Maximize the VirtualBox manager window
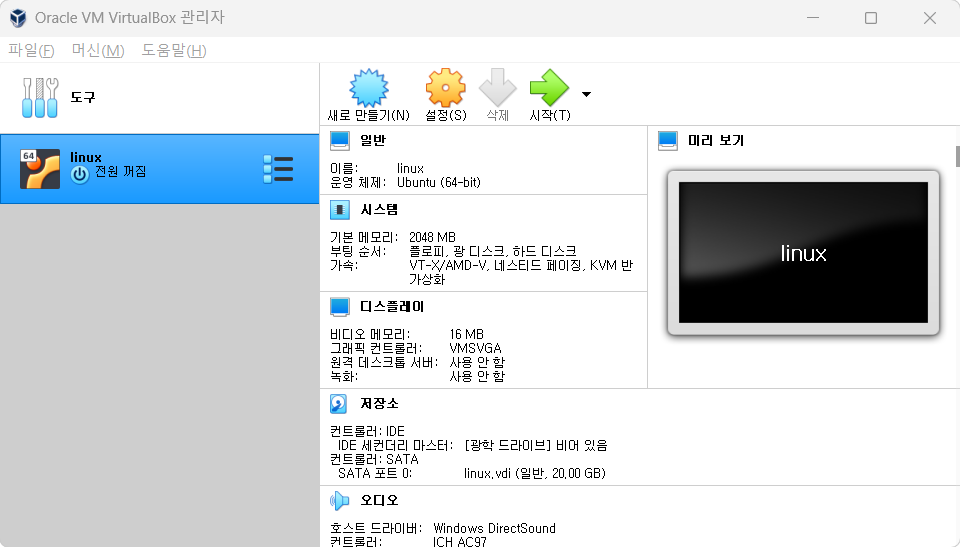960x547 pixels. [x=871, y=18]
